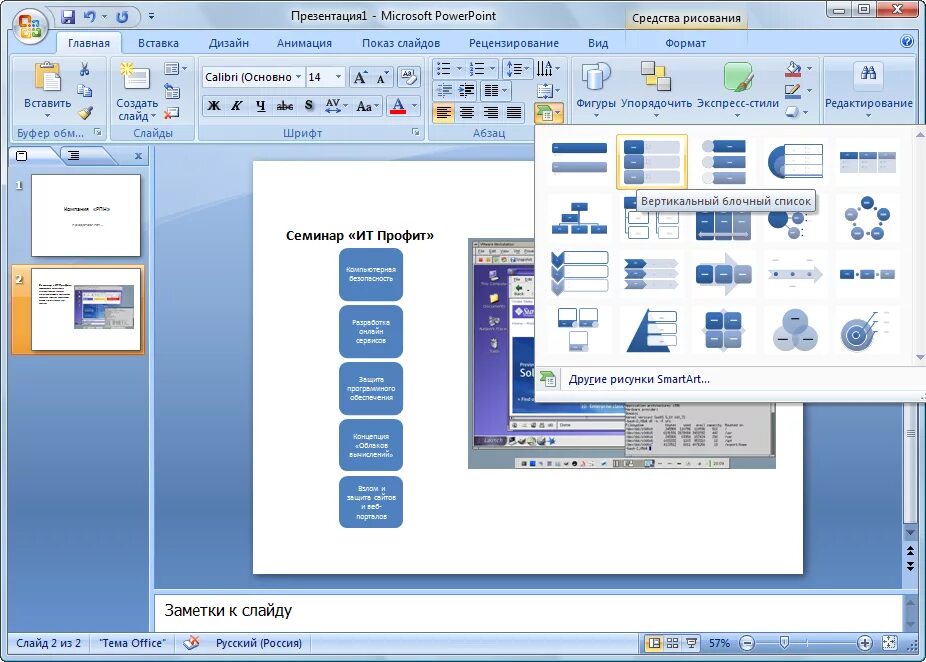The image size is (926, 662).
Task: Click font color red A swatch
Action: tap(399, 106)
